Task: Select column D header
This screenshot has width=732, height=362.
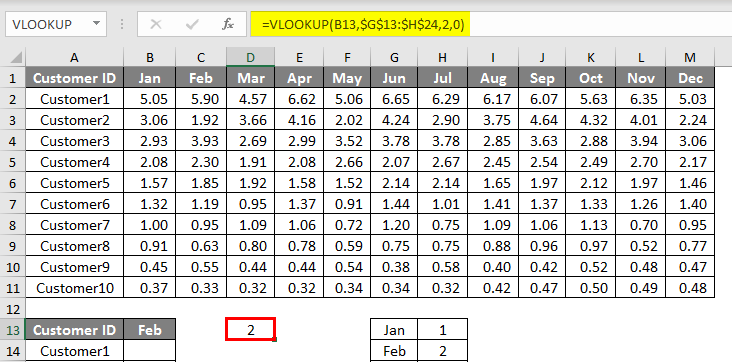Action: 251,57
